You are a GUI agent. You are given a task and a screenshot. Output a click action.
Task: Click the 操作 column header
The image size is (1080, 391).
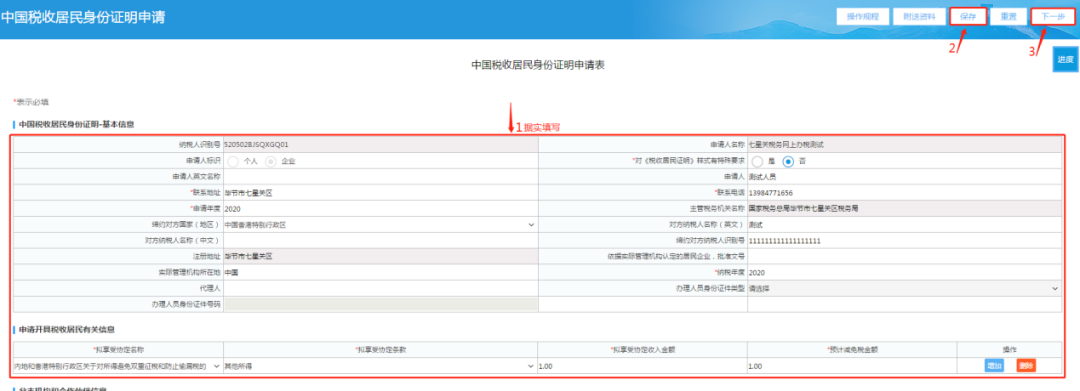1010,350
